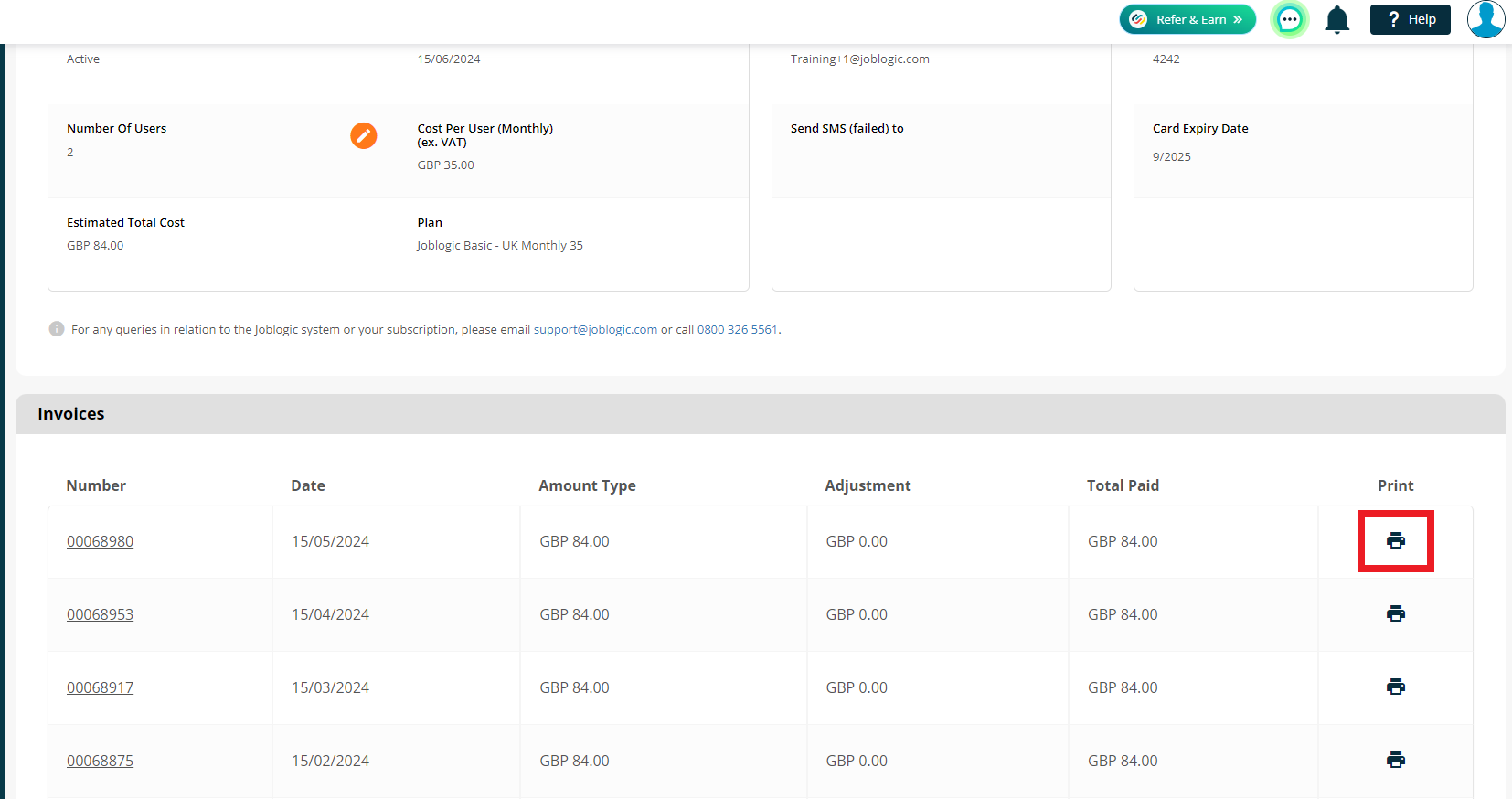Click the card digits 4242
The height and width of the screenshot is (799, 1512).
pyautogui.click(x=1166, y=59)
